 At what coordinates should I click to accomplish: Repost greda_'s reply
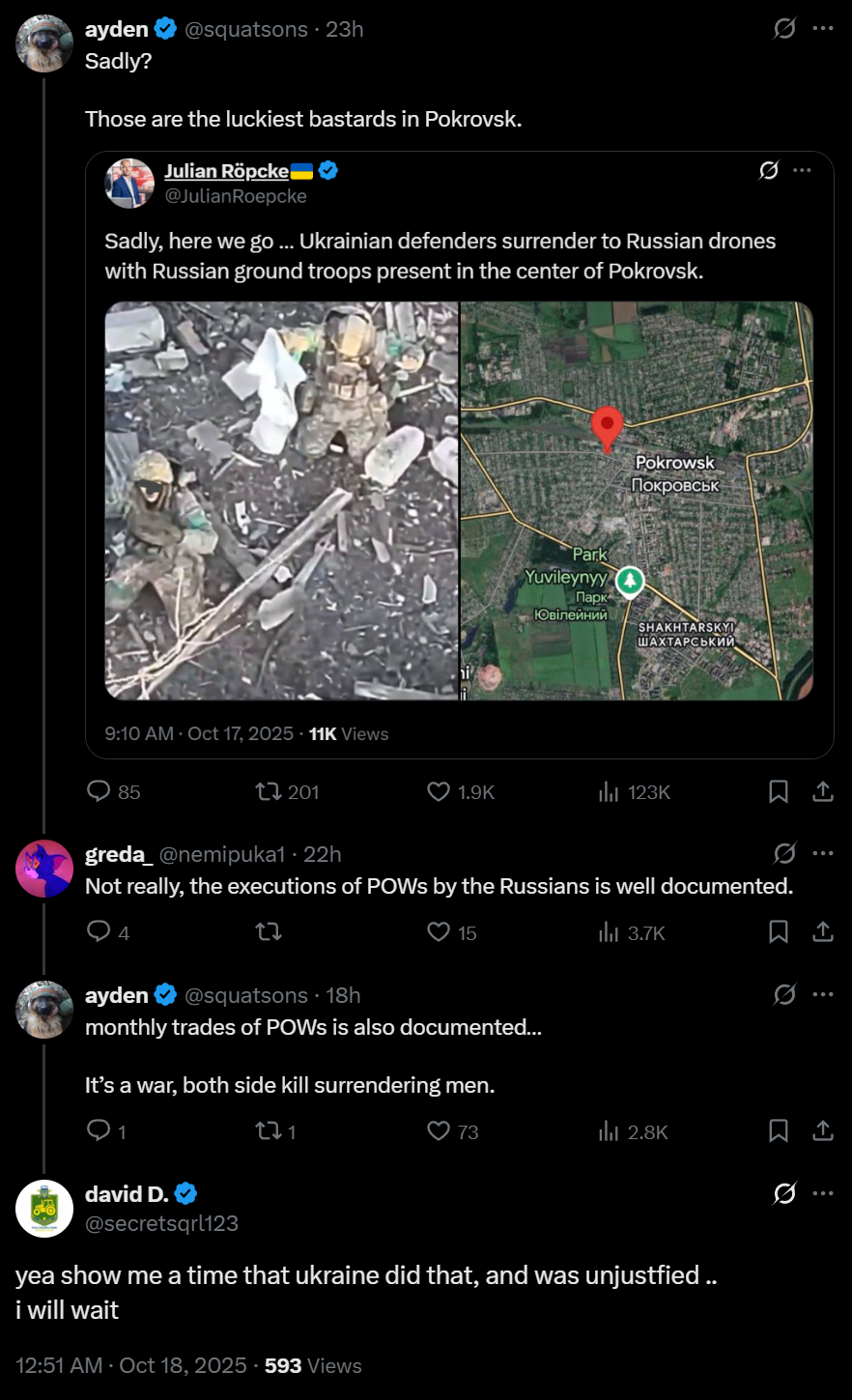pyautogui.click(x=269, y=932)
